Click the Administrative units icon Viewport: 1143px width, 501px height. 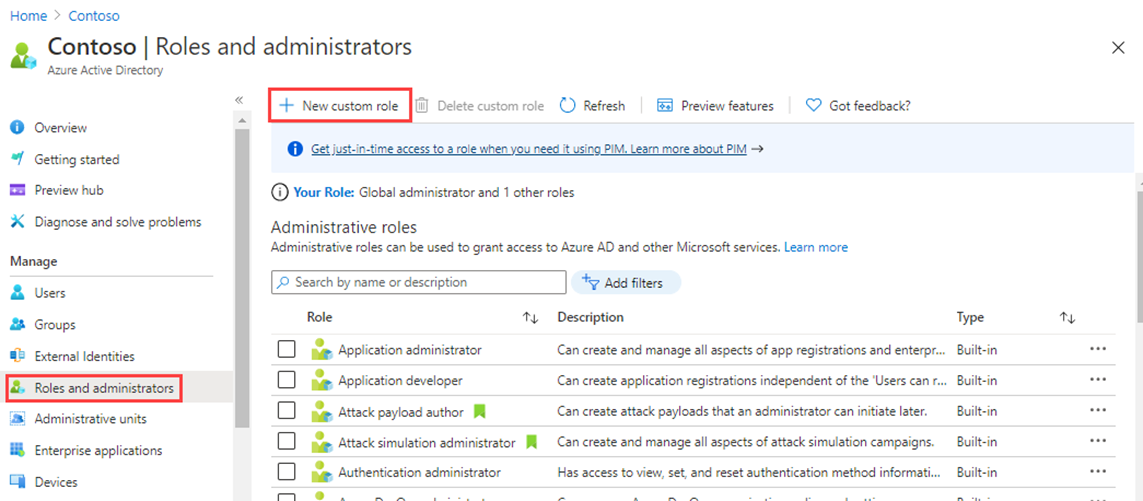pyautogui.click(x=17, y=419)
